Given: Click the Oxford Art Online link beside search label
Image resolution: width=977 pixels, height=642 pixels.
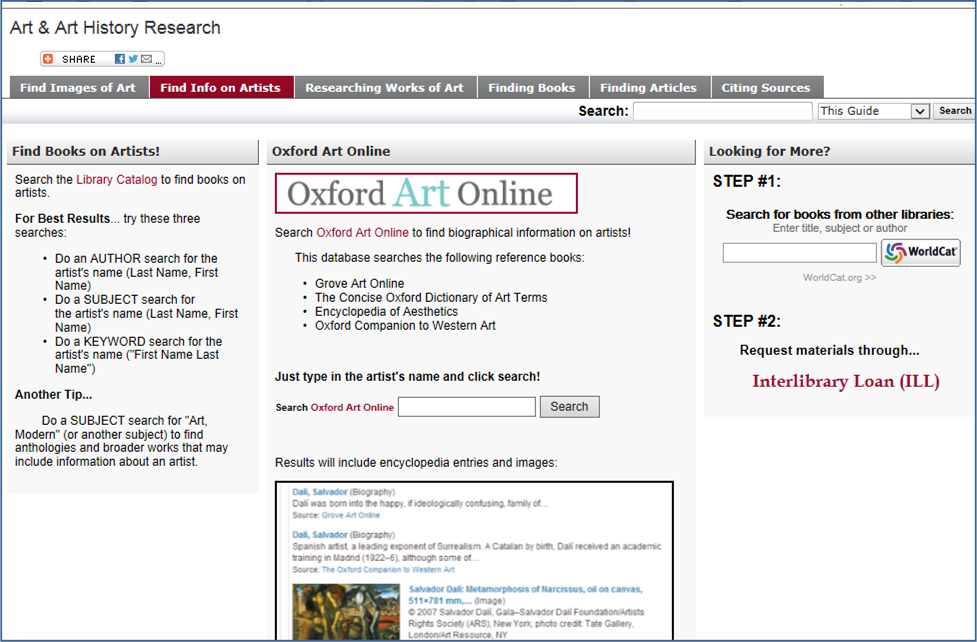Looking at the screenshot, I should pos(352,407).
